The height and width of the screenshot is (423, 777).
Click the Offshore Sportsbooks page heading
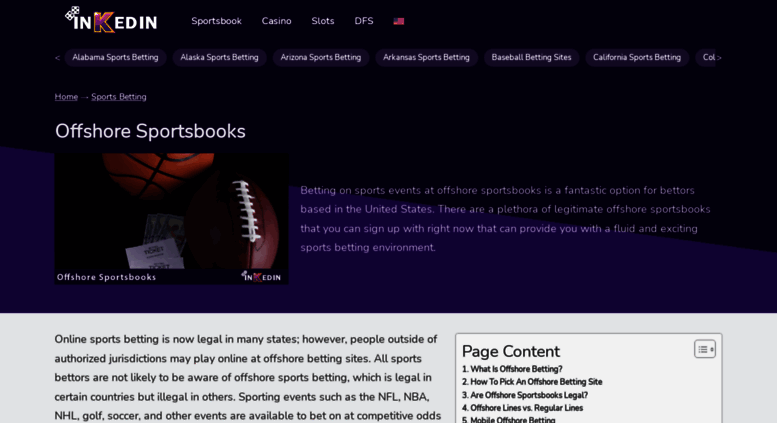(x=150, y=131)
